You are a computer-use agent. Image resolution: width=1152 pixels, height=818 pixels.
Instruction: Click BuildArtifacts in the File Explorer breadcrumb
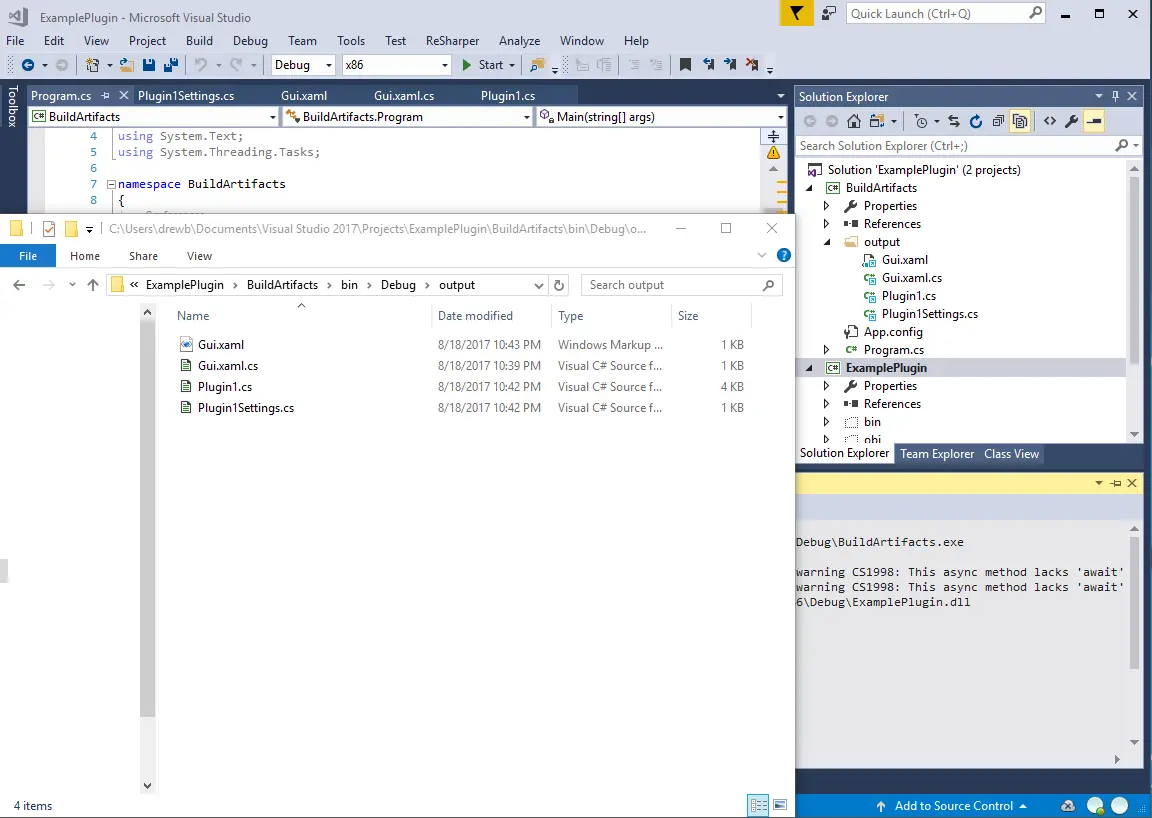pos(282,285)
